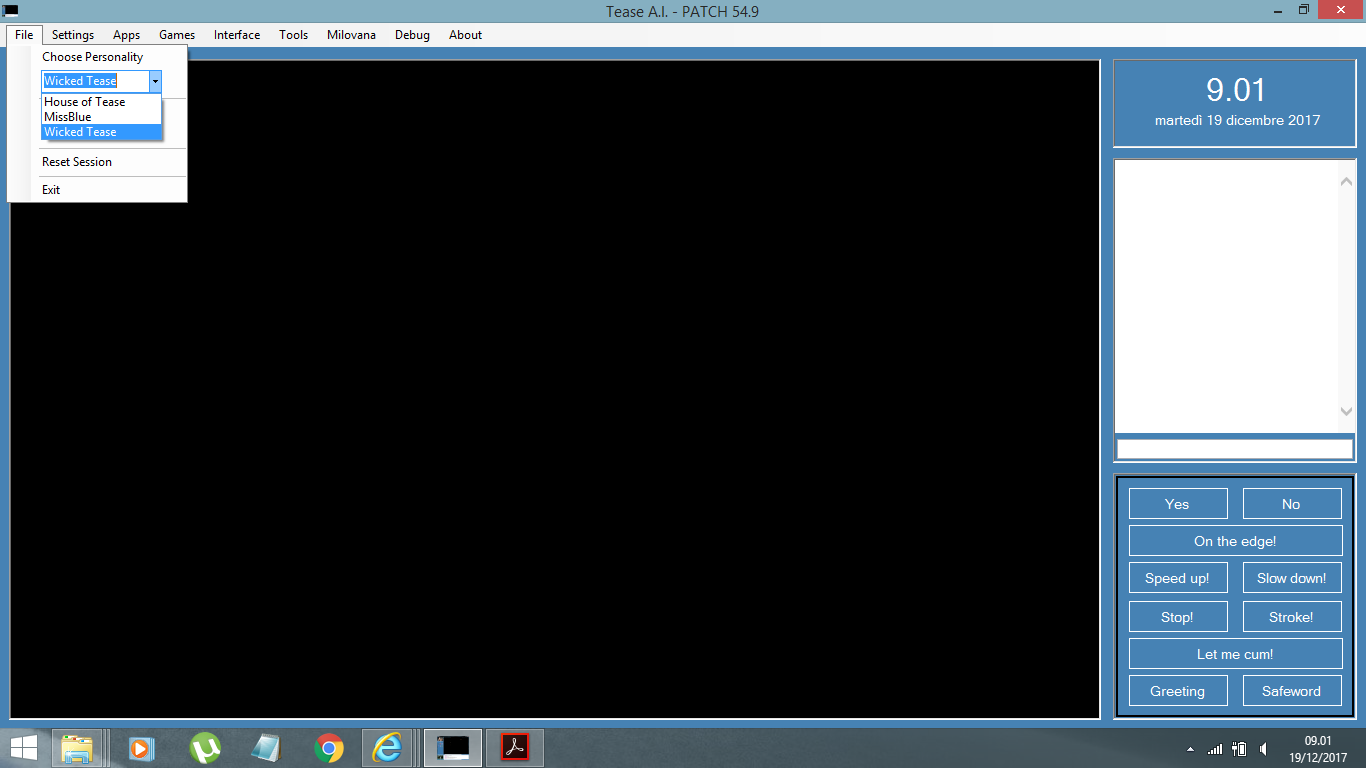Launch Windows Media Player from the taskbar
The image size is (1366, 768).
[141, 748]
